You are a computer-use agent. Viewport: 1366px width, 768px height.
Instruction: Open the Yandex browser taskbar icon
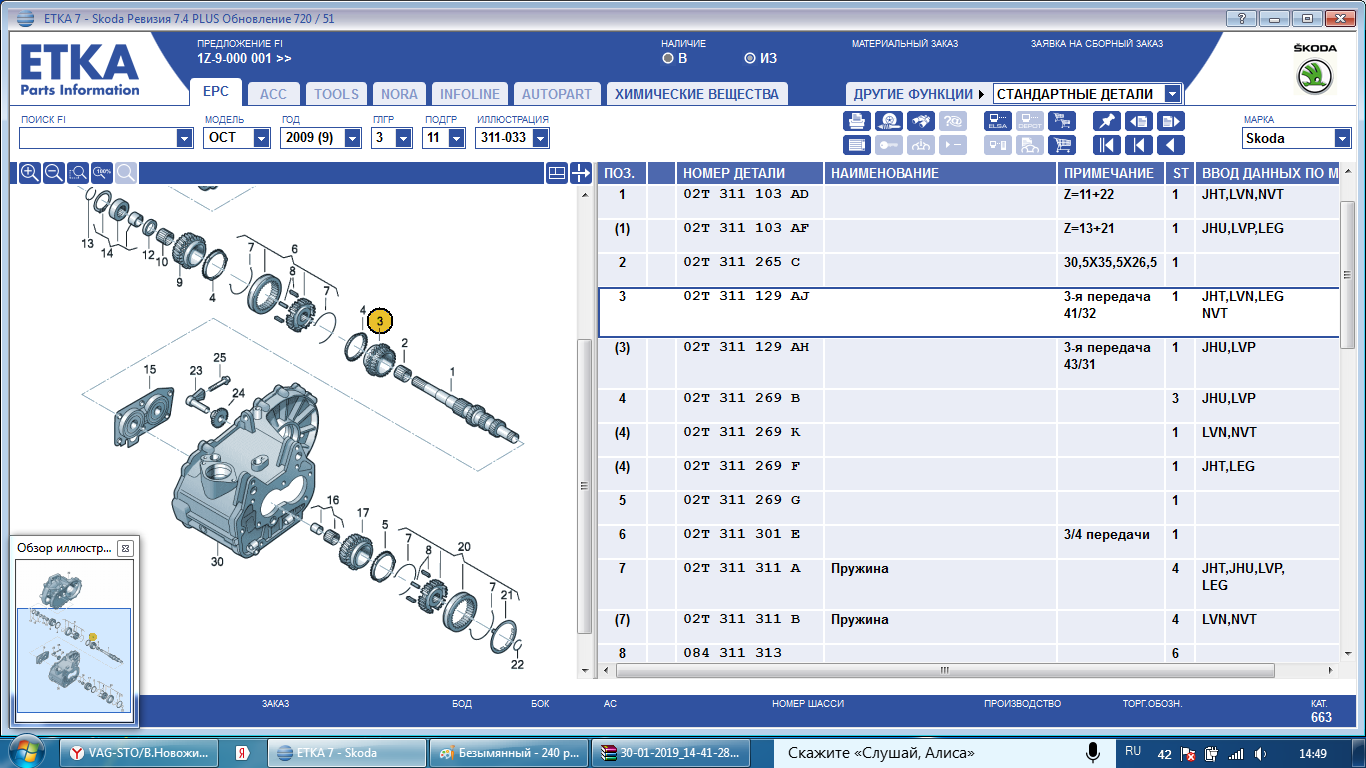coord(241,753)
